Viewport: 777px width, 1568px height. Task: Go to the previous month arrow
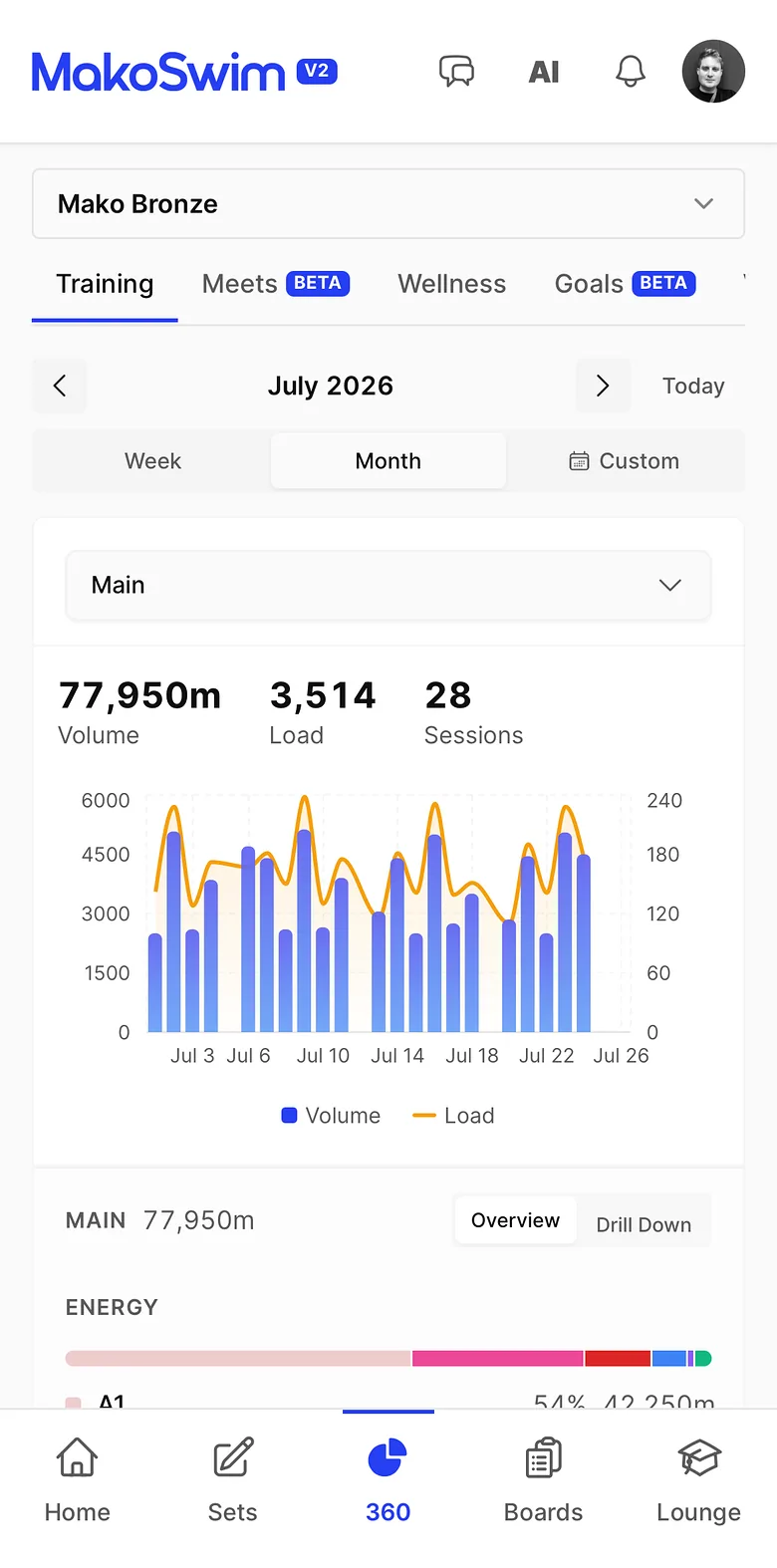pyautogui.click(x=60, y=386)
